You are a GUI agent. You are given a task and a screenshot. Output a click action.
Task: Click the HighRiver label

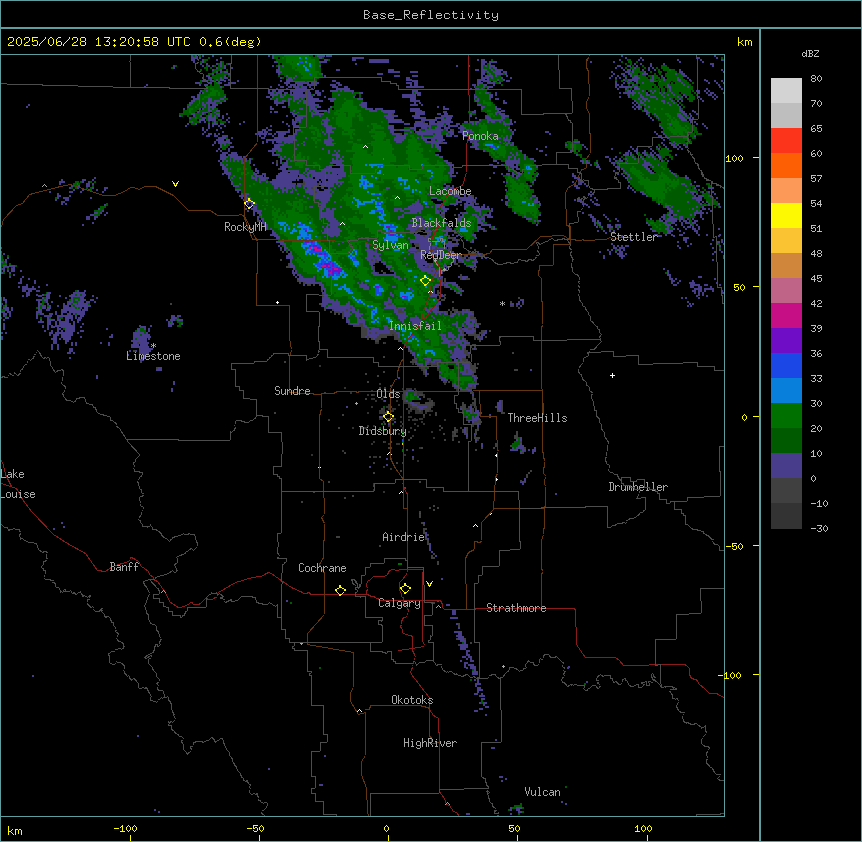(x=430, y=743)
